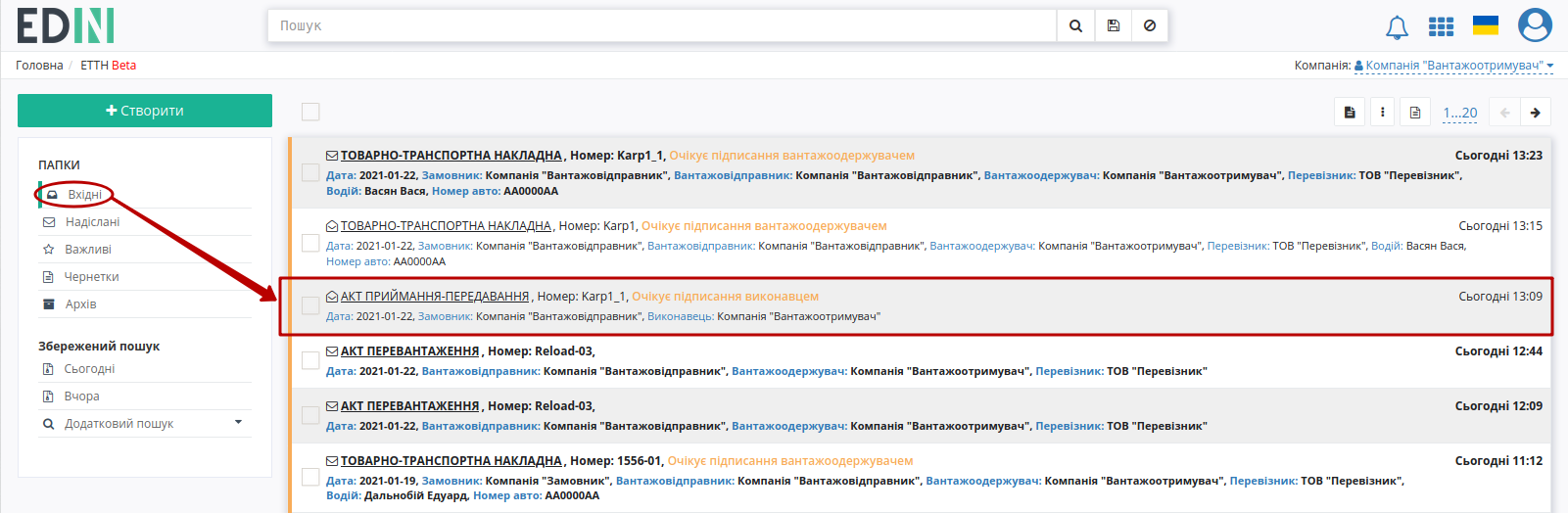Click the document icon button above the list

pyautogui.click(x=1350, y=113)
